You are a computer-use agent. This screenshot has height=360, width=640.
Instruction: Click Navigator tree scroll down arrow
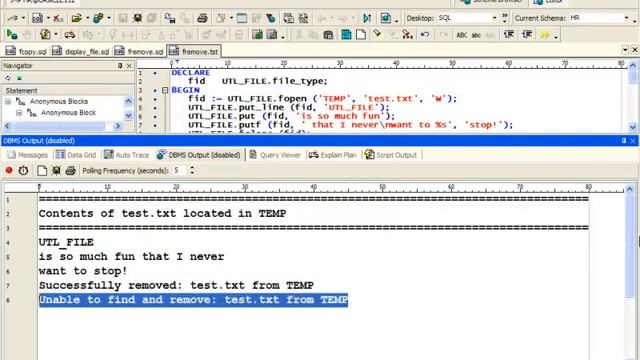(128, 116)
